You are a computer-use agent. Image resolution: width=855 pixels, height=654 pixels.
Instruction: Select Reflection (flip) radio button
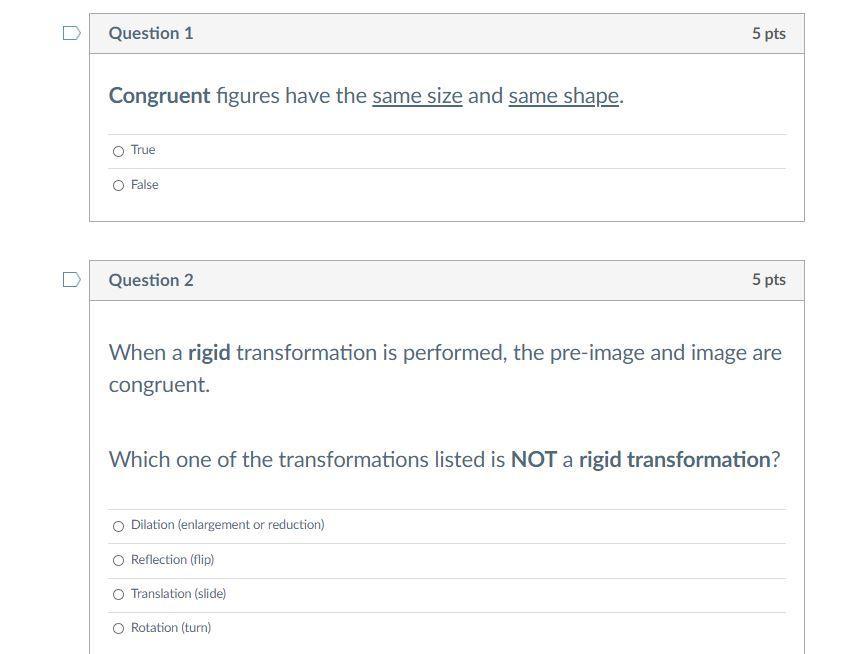(119, 560)
